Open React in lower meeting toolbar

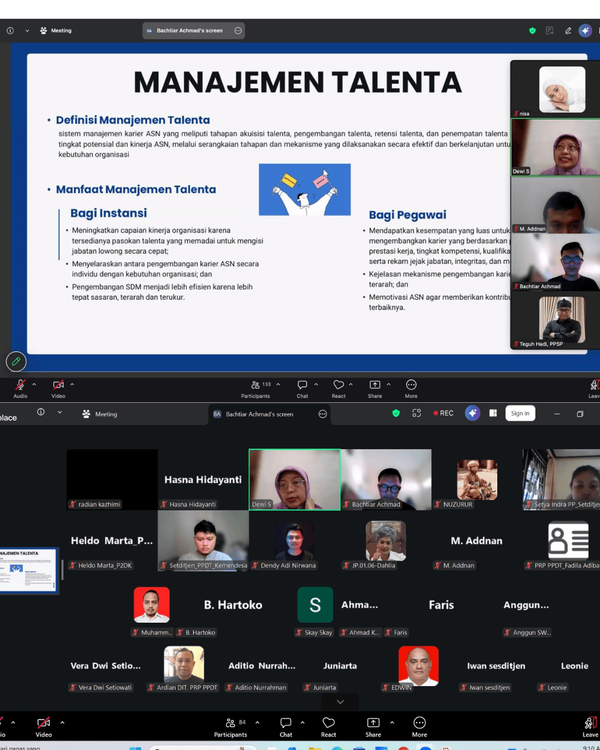pos(328,727)
